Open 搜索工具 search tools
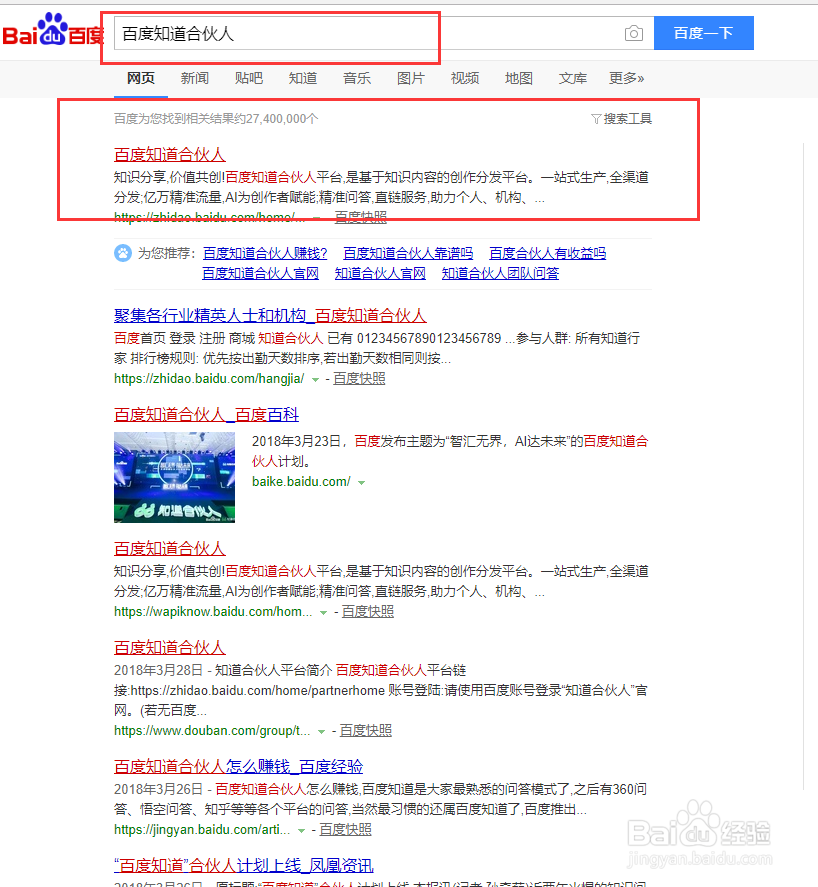Viewport: 818px width, 887px height. click(x=622, y=119)
